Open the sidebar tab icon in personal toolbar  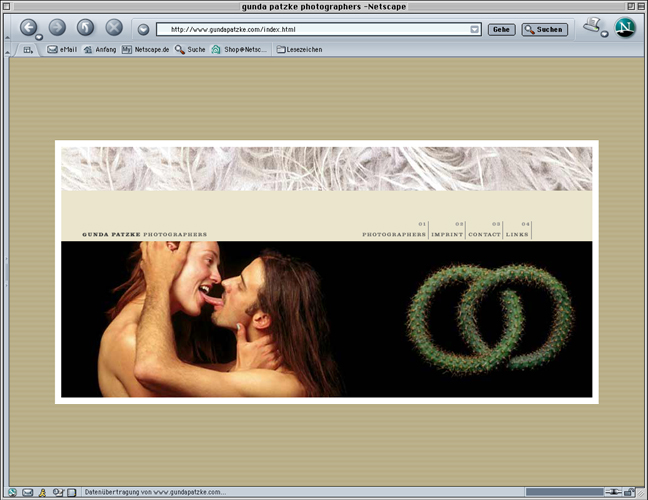[x=28, y=50]
